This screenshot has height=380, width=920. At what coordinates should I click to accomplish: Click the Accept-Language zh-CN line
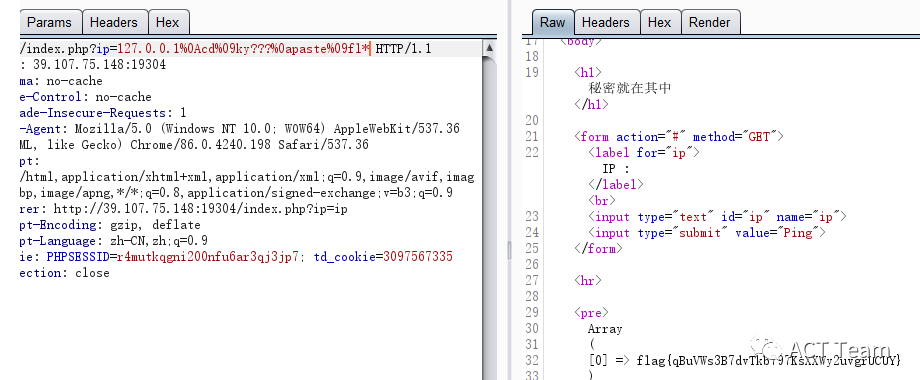tap(113, 240)
